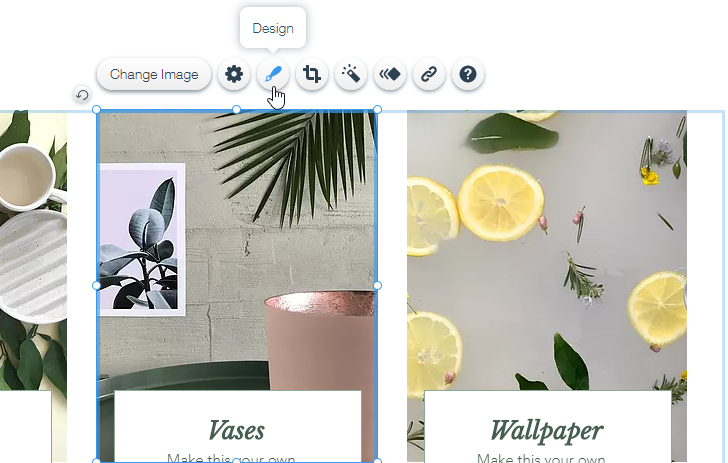This screenshot has height=463, width=728.
Task: Click the right-middle resize handle
Action: (x=377, y=285)
